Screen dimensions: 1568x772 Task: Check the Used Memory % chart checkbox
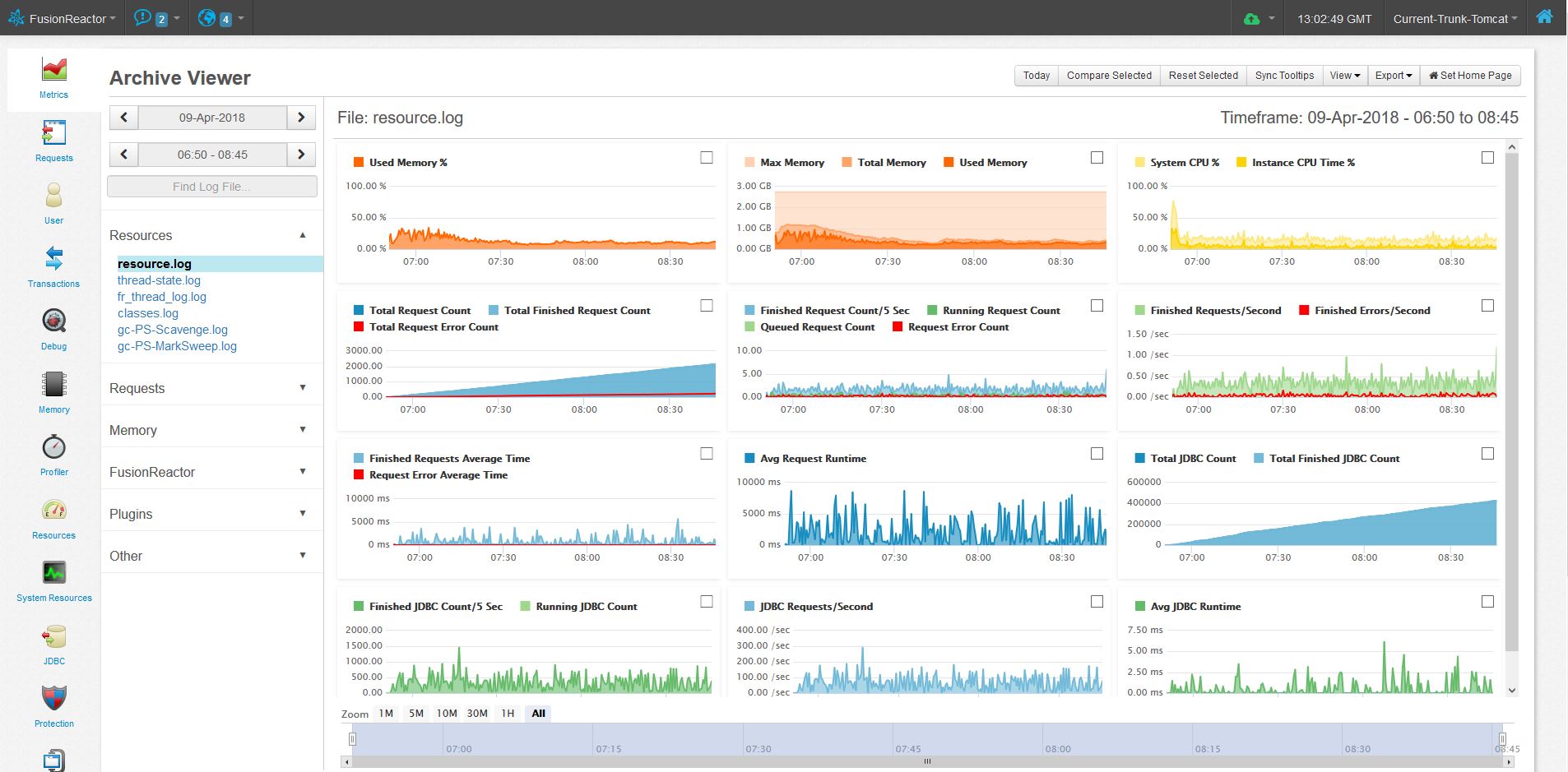pos(707,157)
